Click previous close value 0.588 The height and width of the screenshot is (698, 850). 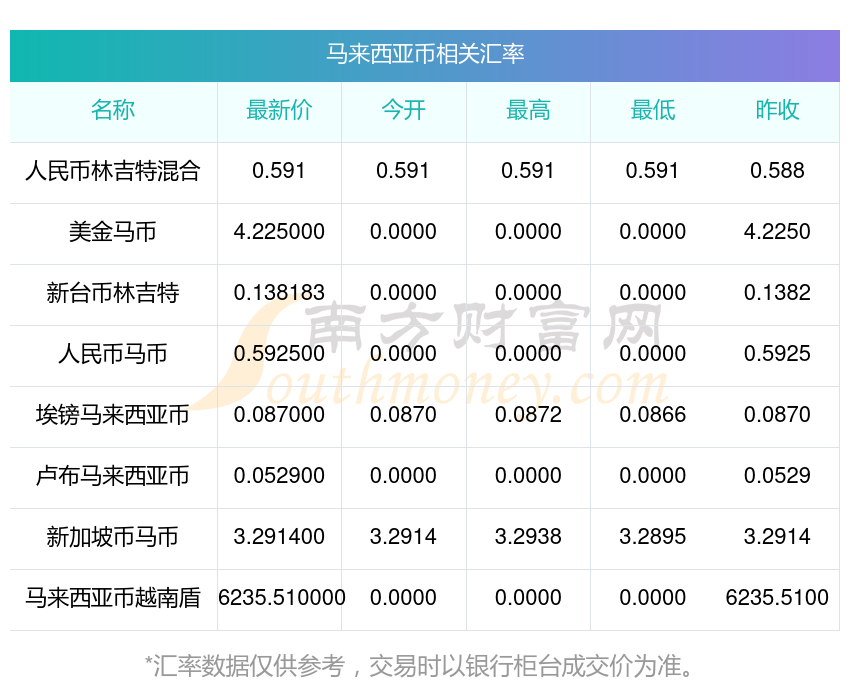777,171
